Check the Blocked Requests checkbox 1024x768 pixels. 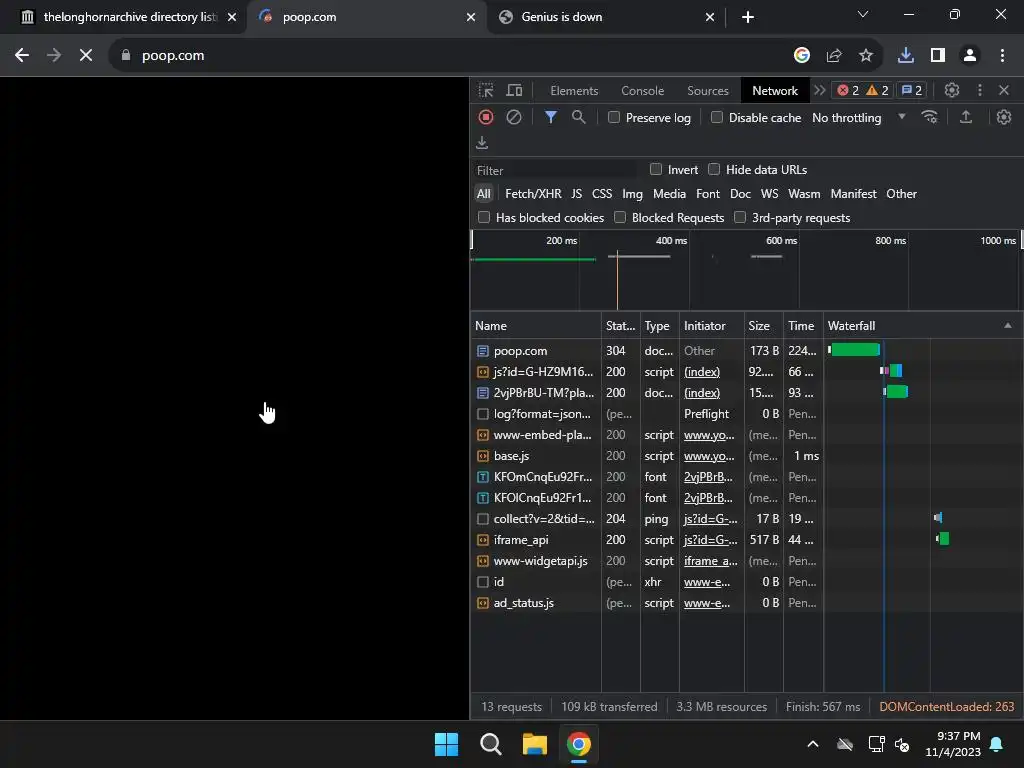tap(620, 217)
